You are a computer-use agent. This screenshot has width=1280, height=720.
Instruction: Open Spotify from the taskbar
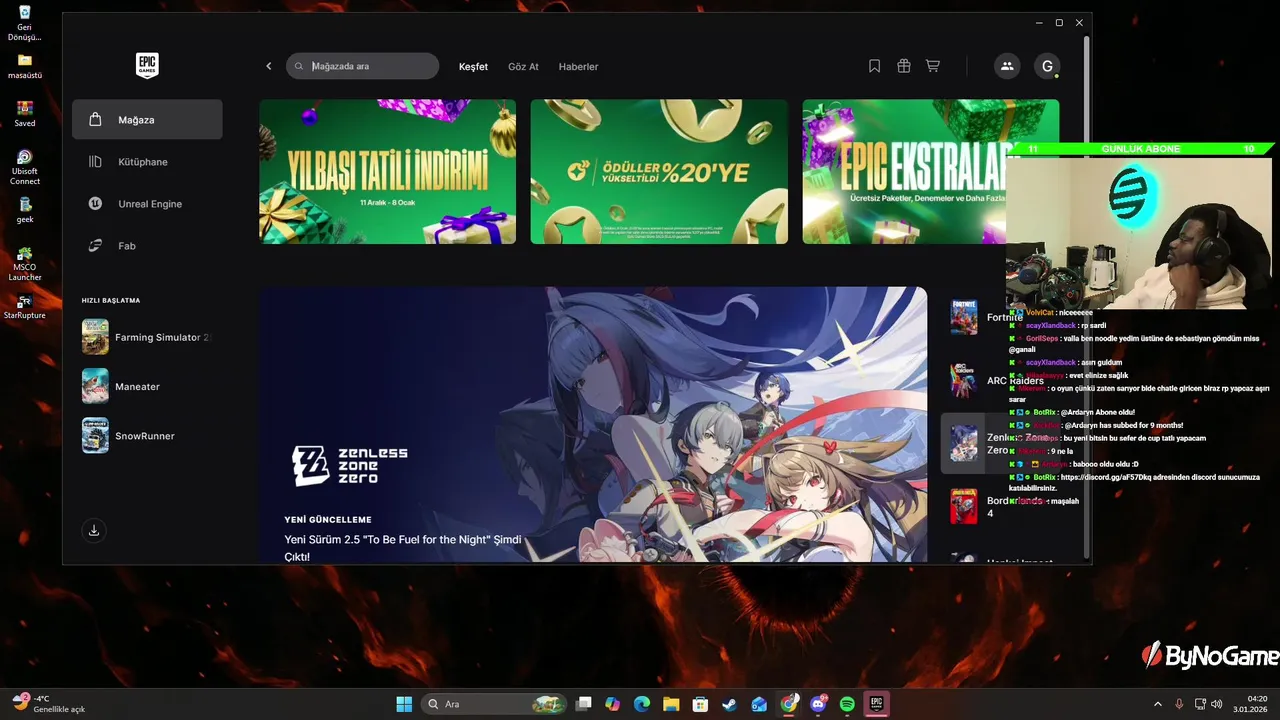pos(847,704)
